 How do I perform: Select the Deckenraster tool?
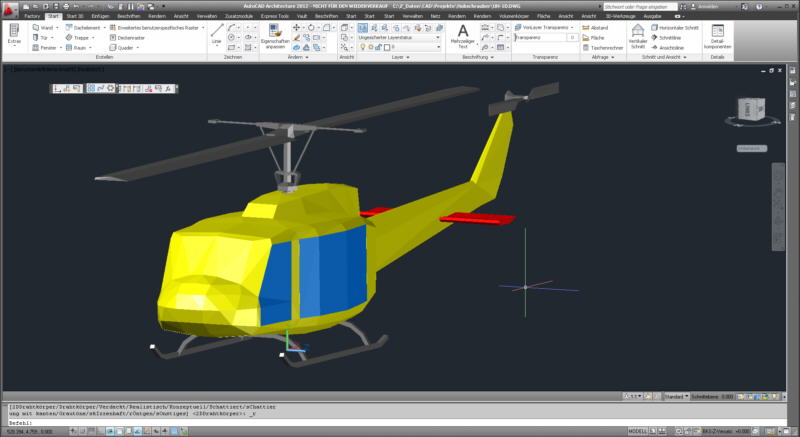[x=127, y=38]
